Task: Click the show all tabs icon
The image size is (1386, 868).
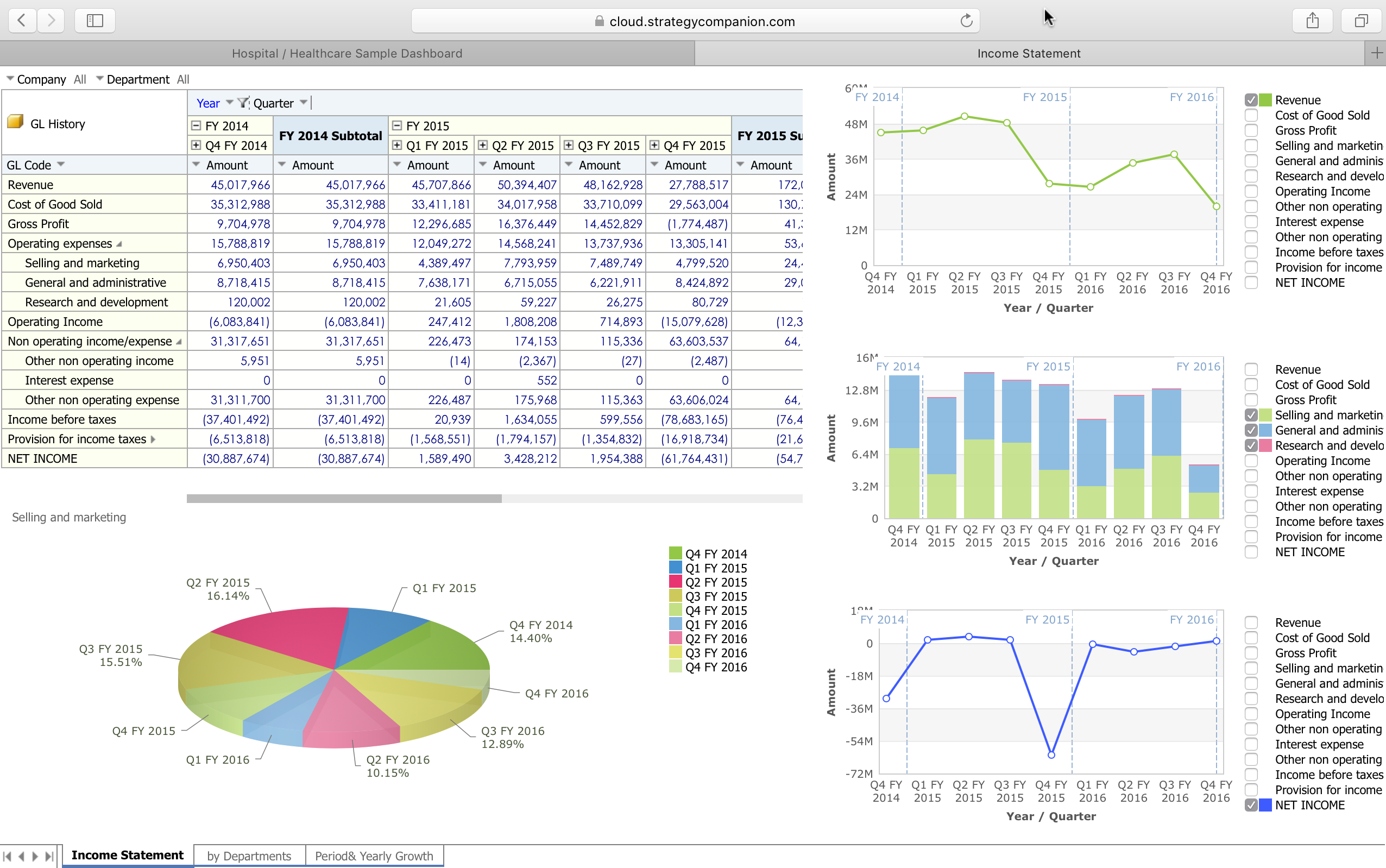Action: tap(1361, 21)
